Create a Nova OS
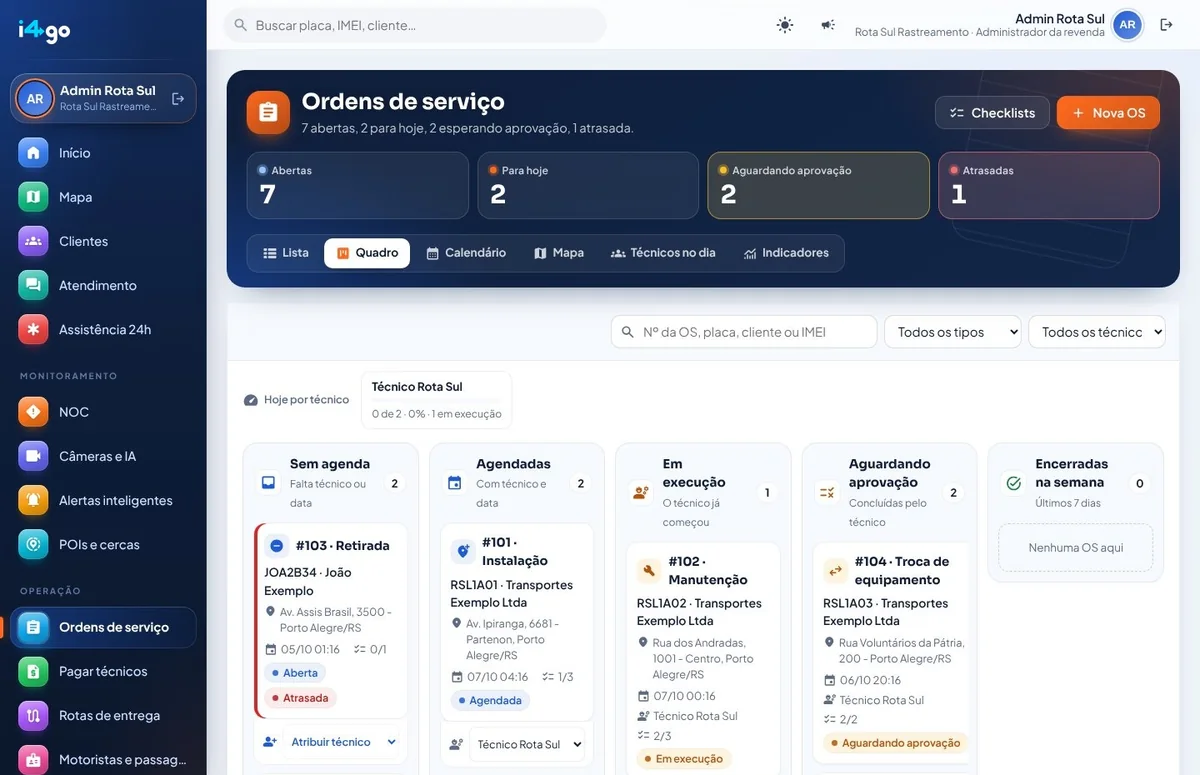This screenshot has width=1200, height=775. click(x=1108, y=113)
